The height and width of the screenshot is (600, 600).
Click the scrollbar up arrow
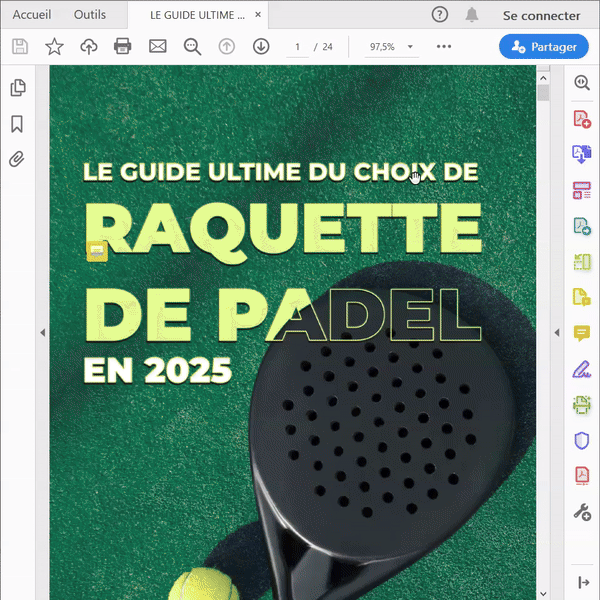[x=543, y=78]
